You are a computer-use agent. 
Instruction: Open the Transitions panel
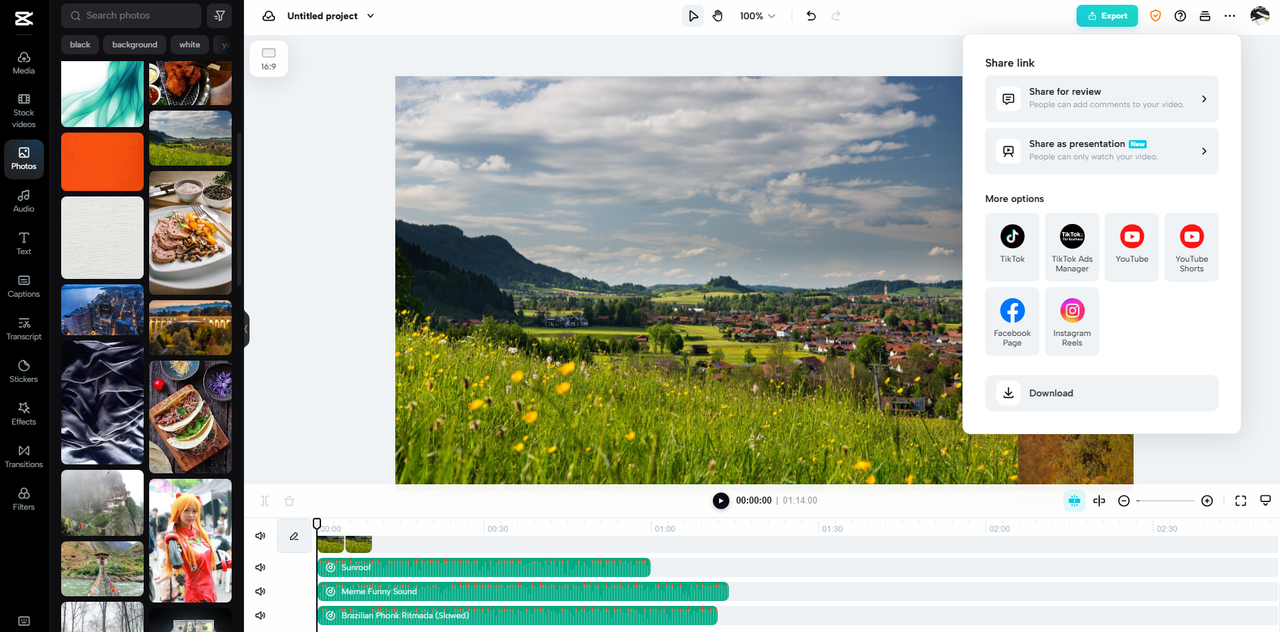click(x=24, y=456)
